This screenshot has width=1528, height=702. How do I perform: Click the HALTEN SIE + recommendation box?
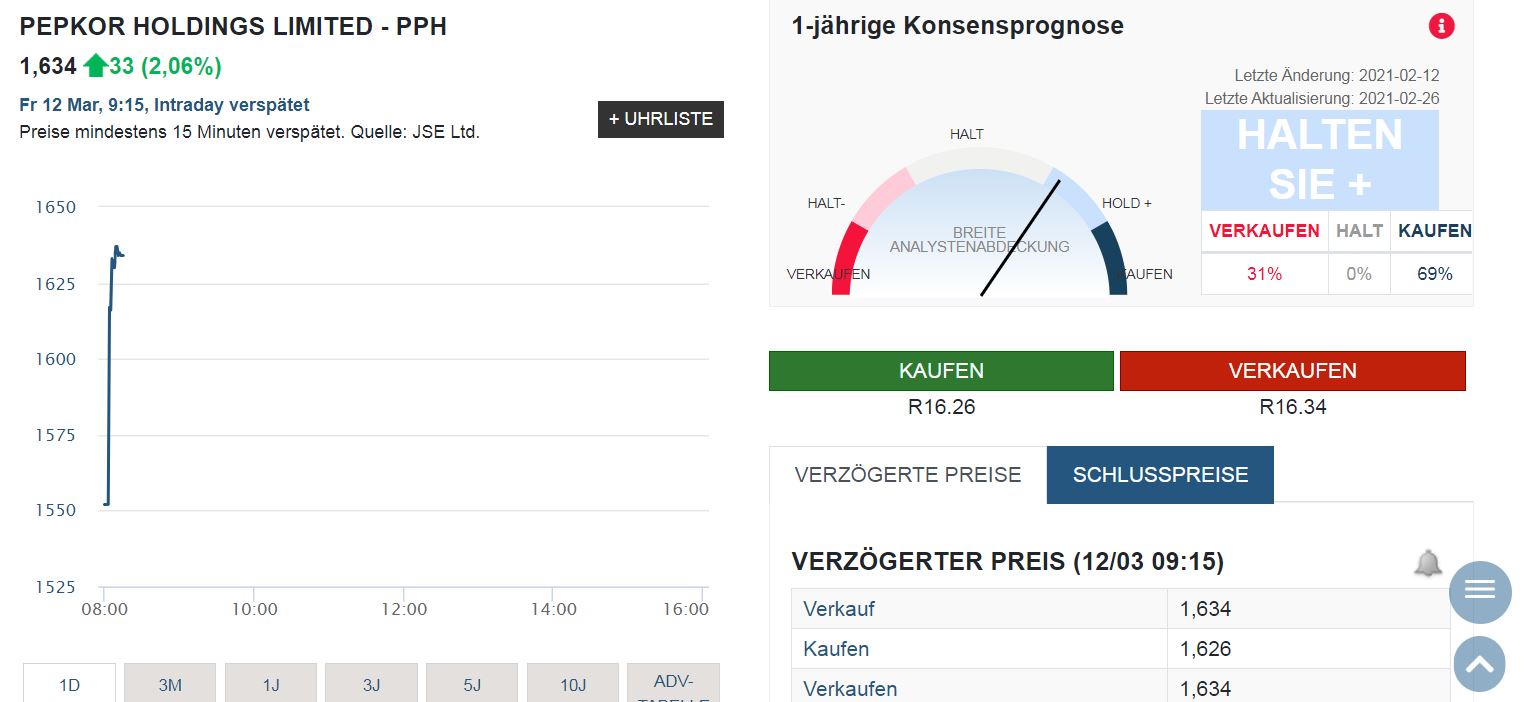pyautogui.click(x=1318, y=160)
